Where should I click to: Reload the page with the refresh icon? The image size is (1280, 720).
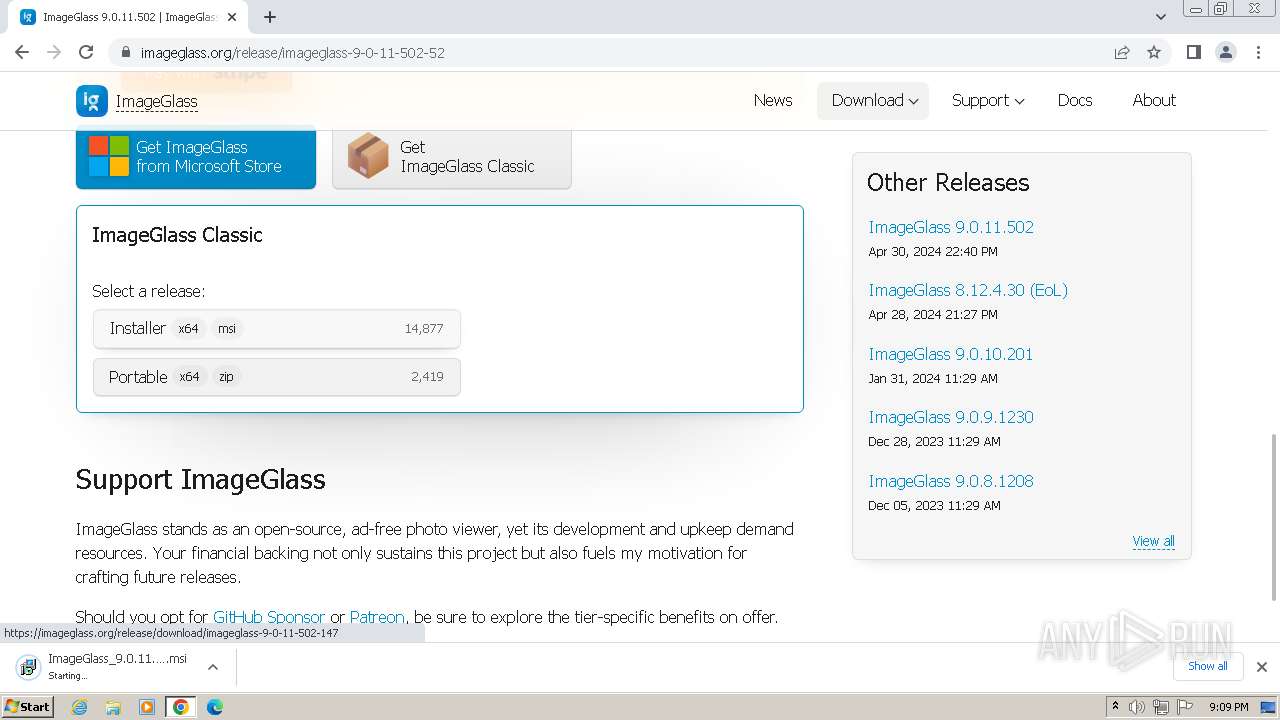pos(86,52)
